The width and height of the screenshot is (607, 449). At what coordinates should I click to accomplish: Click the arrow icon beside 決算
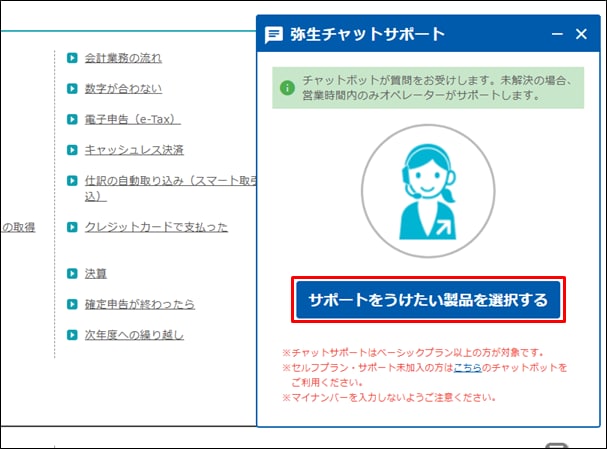72,273
